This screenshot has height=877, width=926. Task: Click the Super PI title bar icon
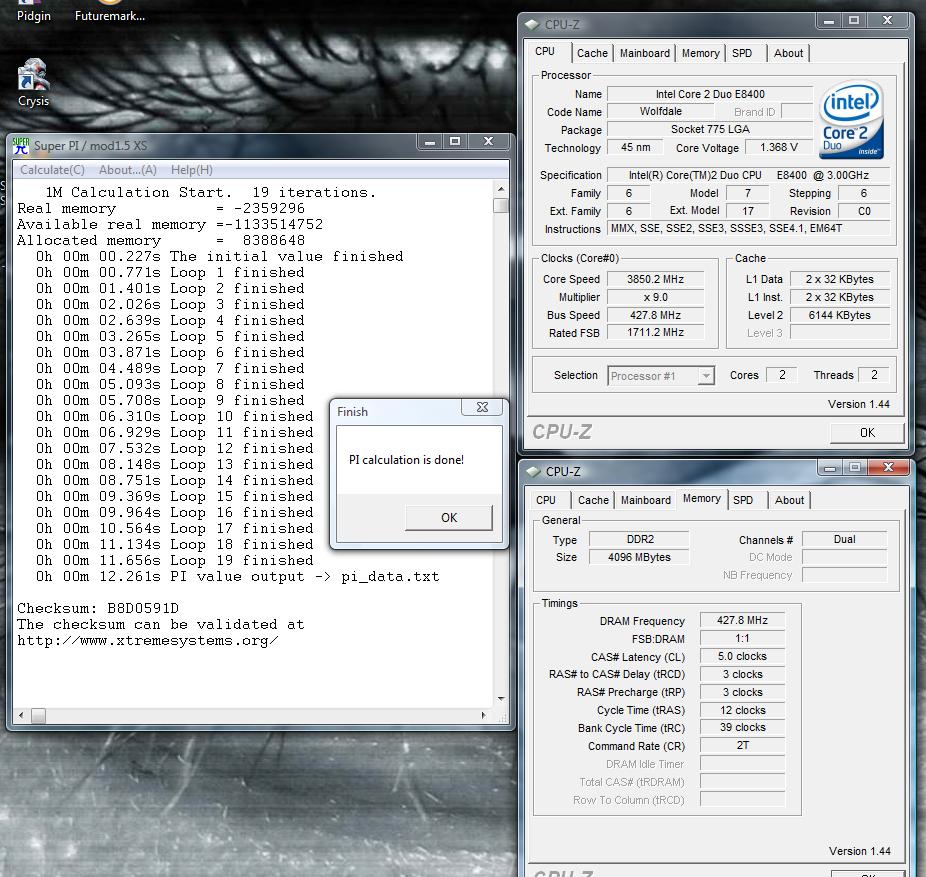pyautogui.click(x=21, y=145)
